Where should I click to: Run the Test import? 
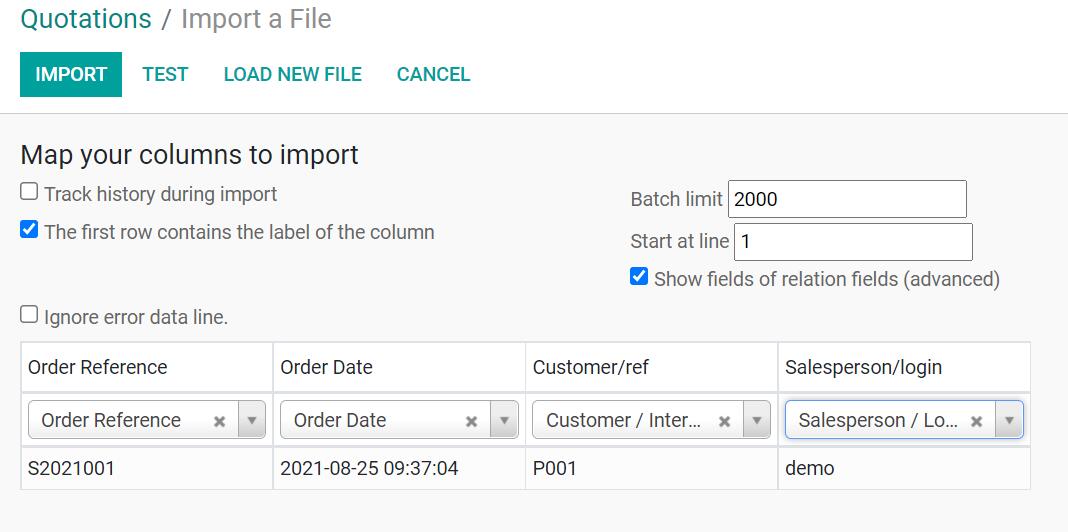tap(165, 74)
